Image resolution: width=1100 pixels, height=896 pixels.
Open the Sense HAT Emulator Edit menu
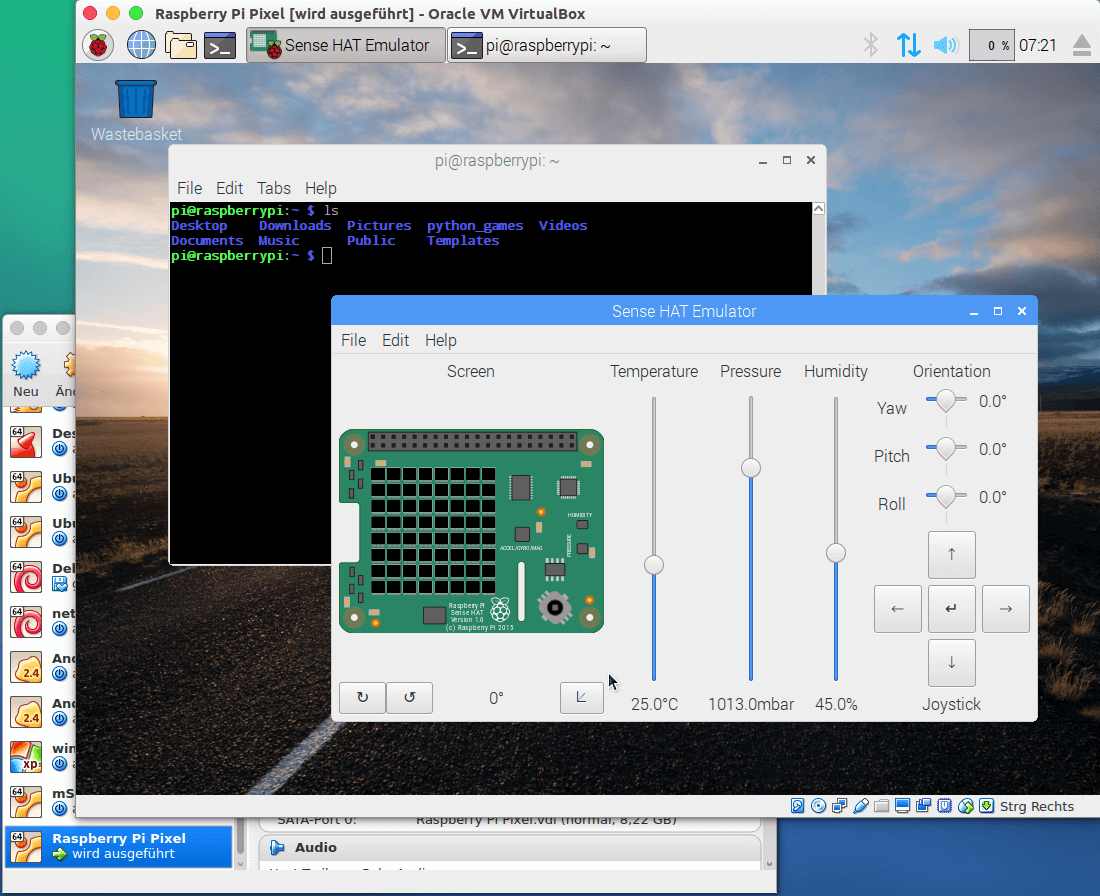pos(396,340)
